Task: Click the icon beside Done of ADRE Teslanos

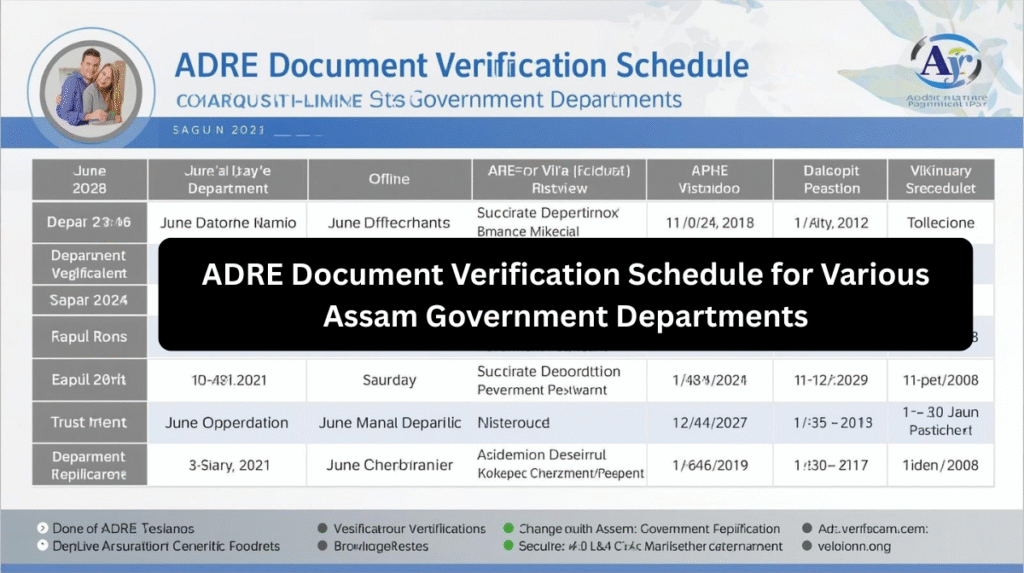Action: pyautogui.click(x=42, y=528)
